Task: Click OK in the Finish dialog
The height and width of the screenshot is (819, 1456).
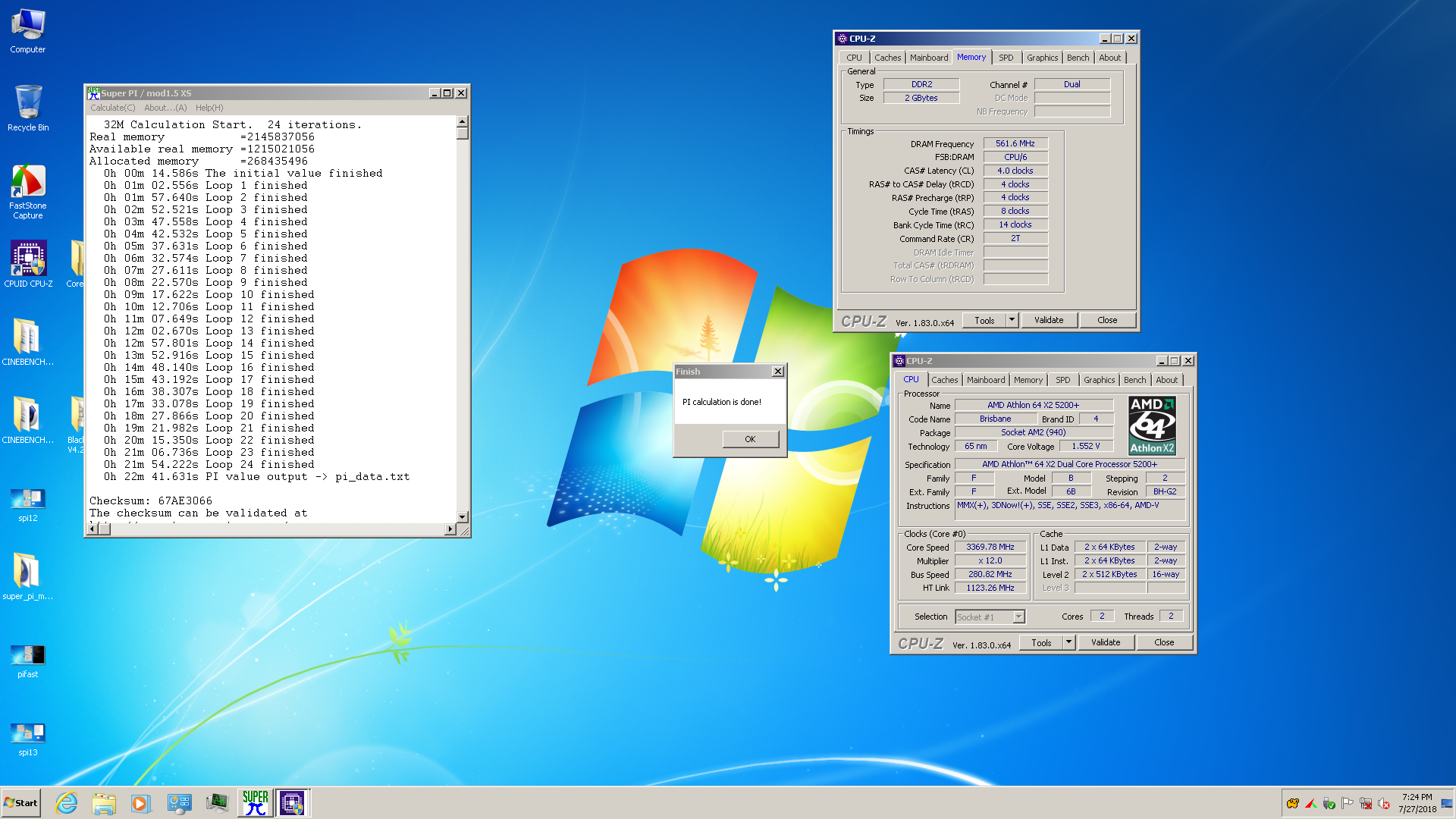Action: pyautogui.click(x=750, y=439)
